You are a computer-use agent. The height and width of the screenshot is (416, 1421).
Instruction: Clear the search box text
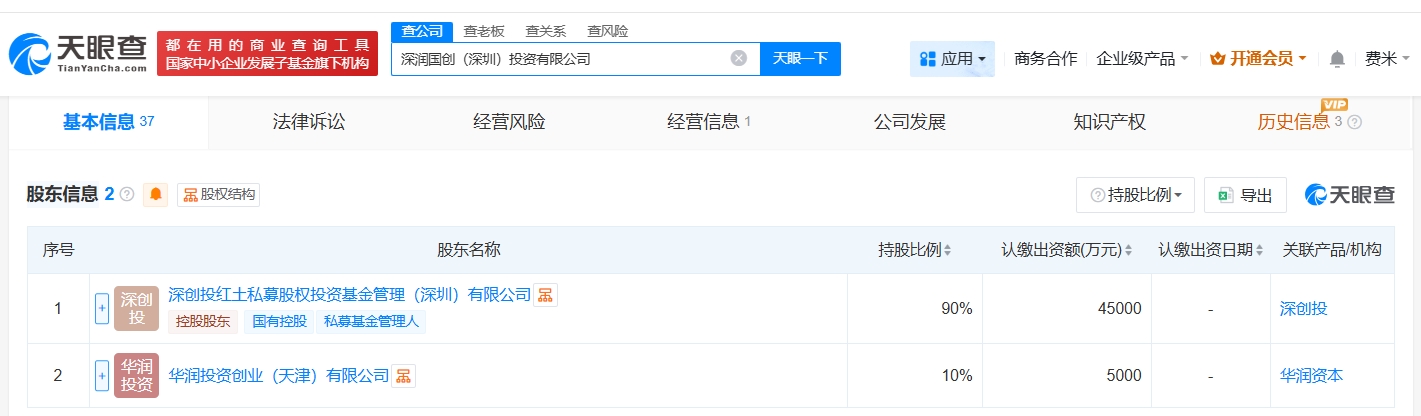point(739,58)
